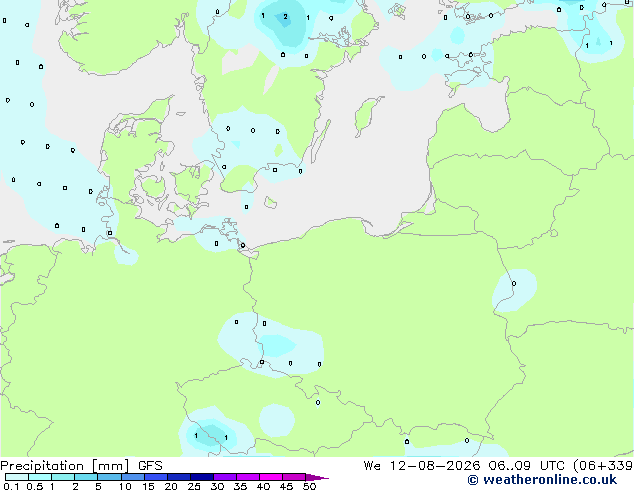The width and height of the screenshot is (634, 490).
Task: Click the legend scale label '40'
Action: 263,486
